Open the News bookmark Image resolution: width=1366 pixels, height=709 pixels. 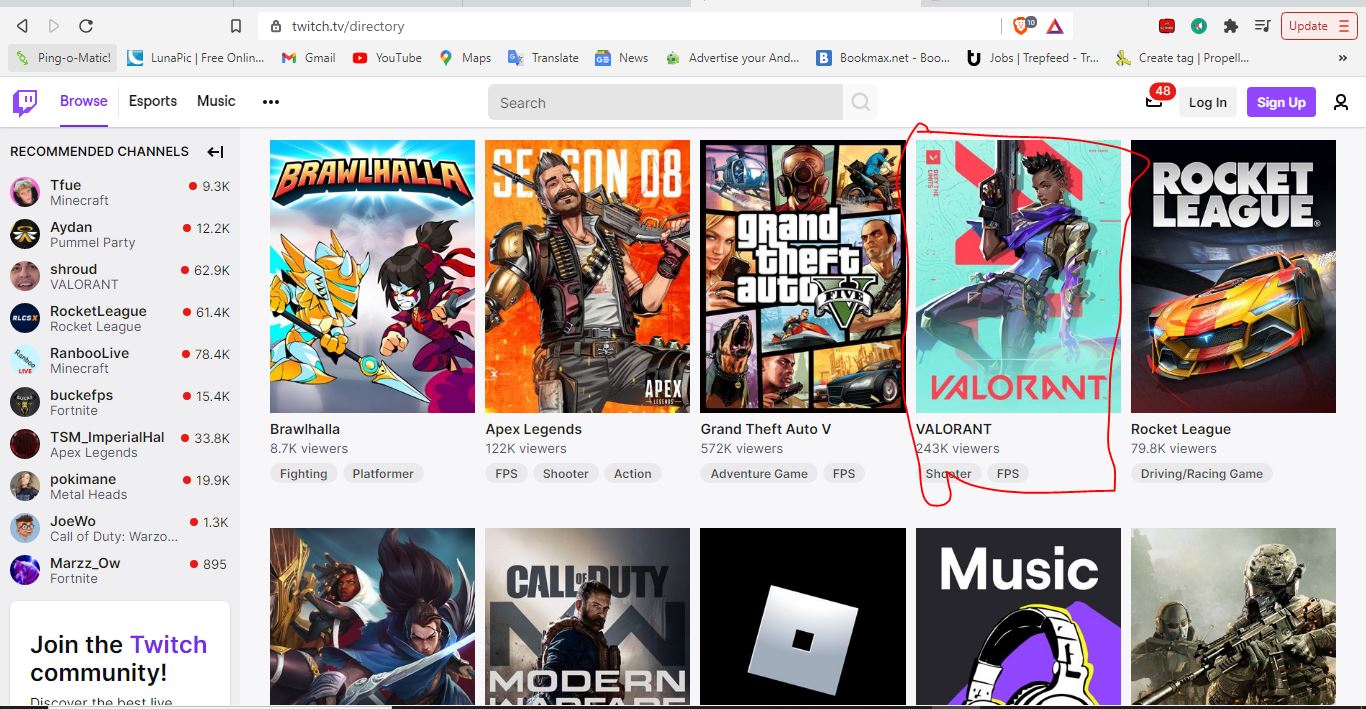[x=622, y=58]
